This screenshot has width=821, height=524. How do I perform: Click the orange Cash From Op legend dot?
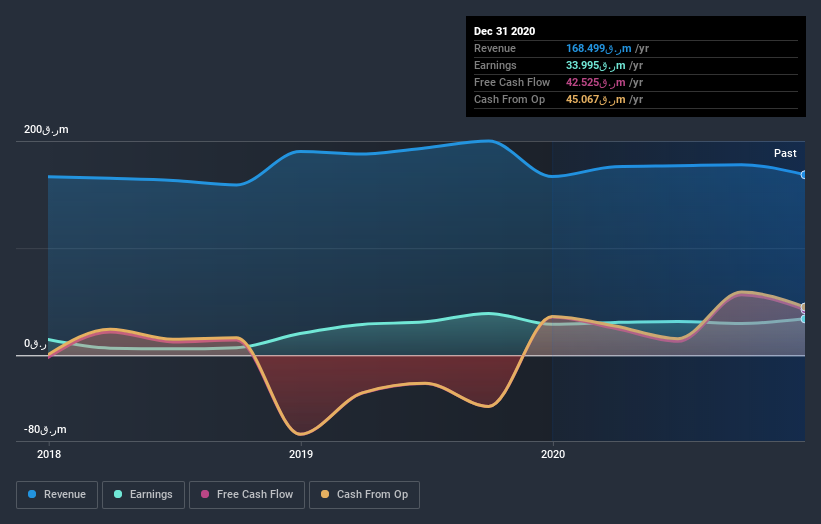[325, 494]
